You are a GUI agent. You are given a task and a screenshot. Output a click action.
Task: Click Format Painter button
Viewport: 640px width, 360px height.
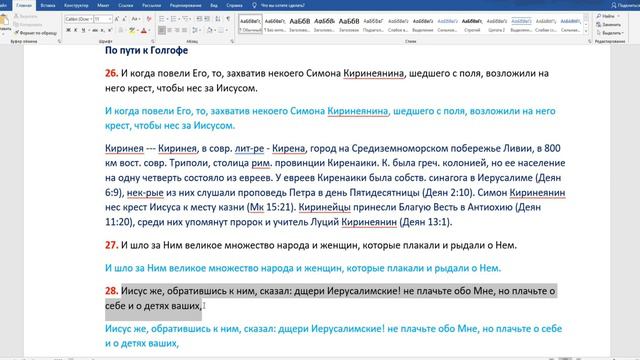(36, 33)
